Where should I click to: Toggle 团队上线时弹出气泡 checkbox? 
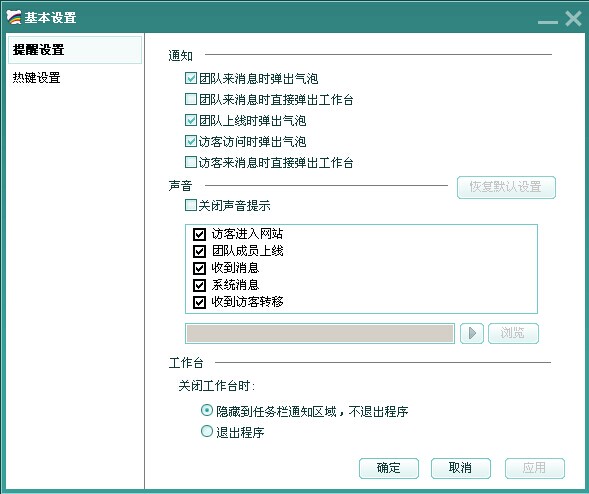point(191,120)
